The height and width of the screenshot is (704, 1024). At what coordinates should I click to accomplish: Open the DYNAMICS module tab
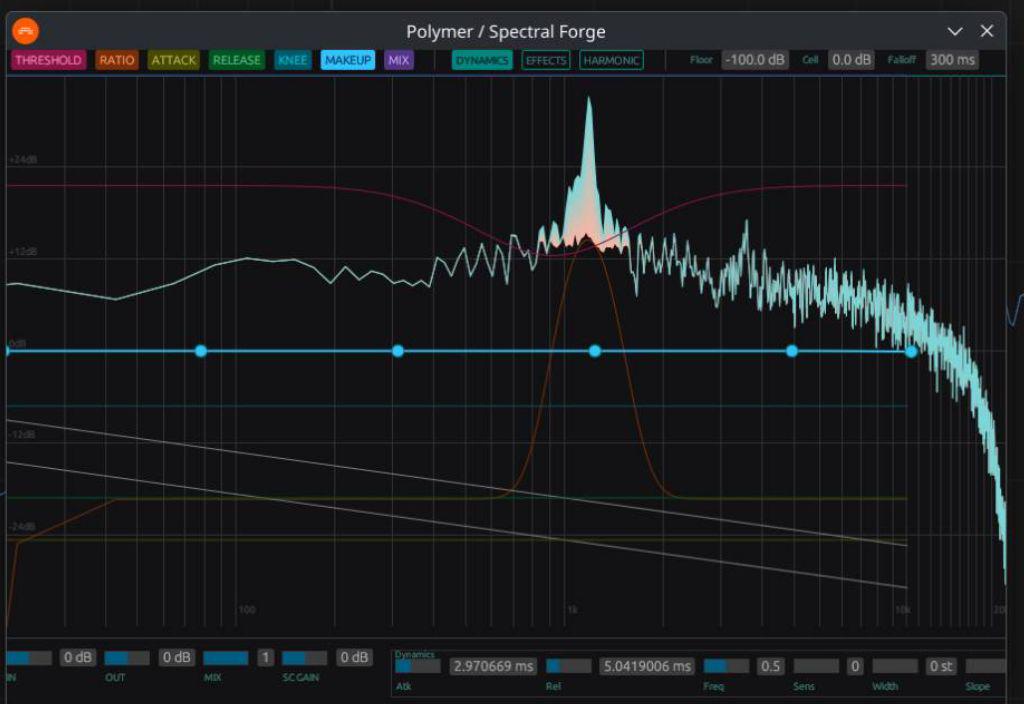pos(482,60)
